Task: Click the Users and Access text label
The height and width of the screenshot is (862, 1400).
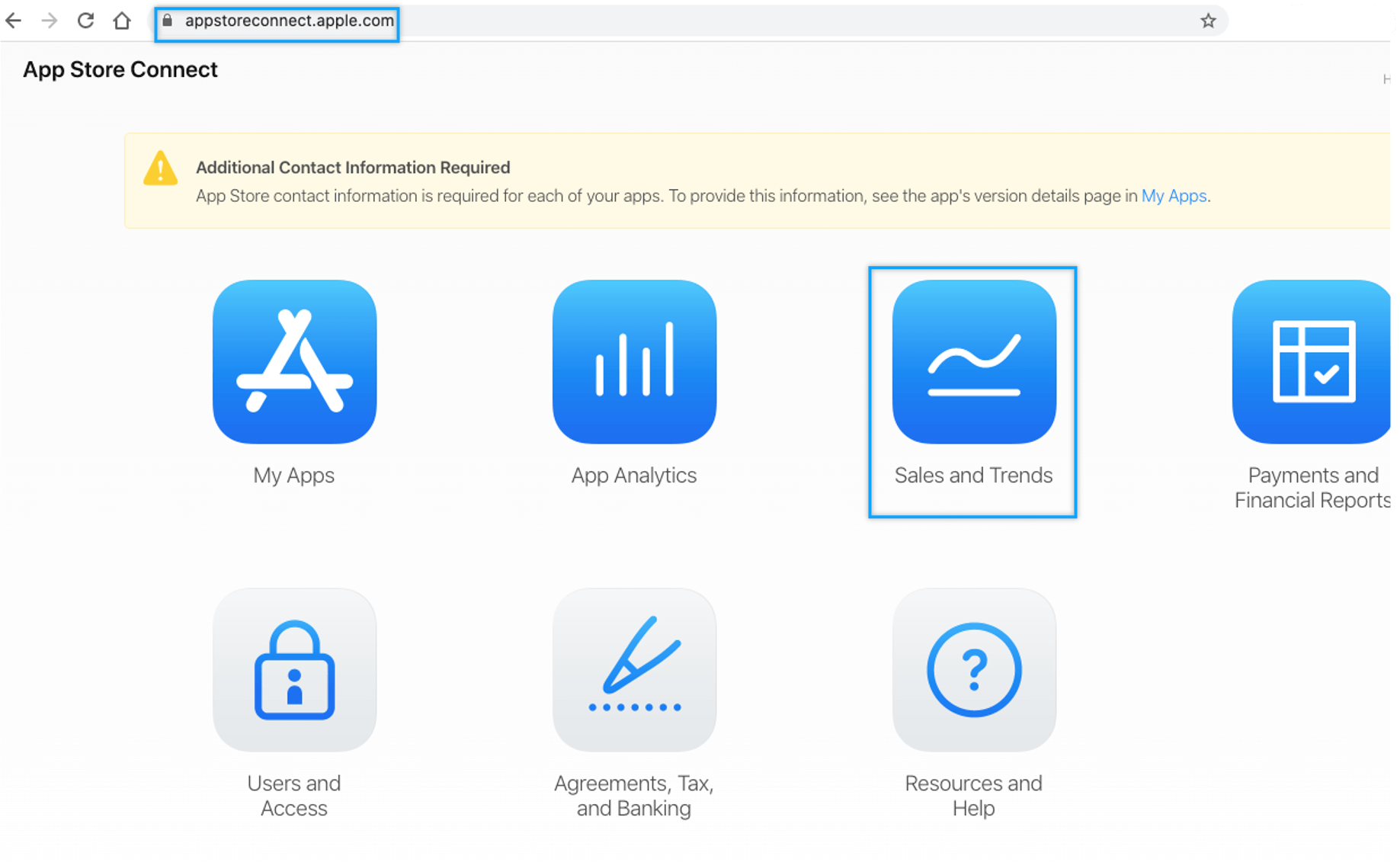Action: click(x=294, y=795)
